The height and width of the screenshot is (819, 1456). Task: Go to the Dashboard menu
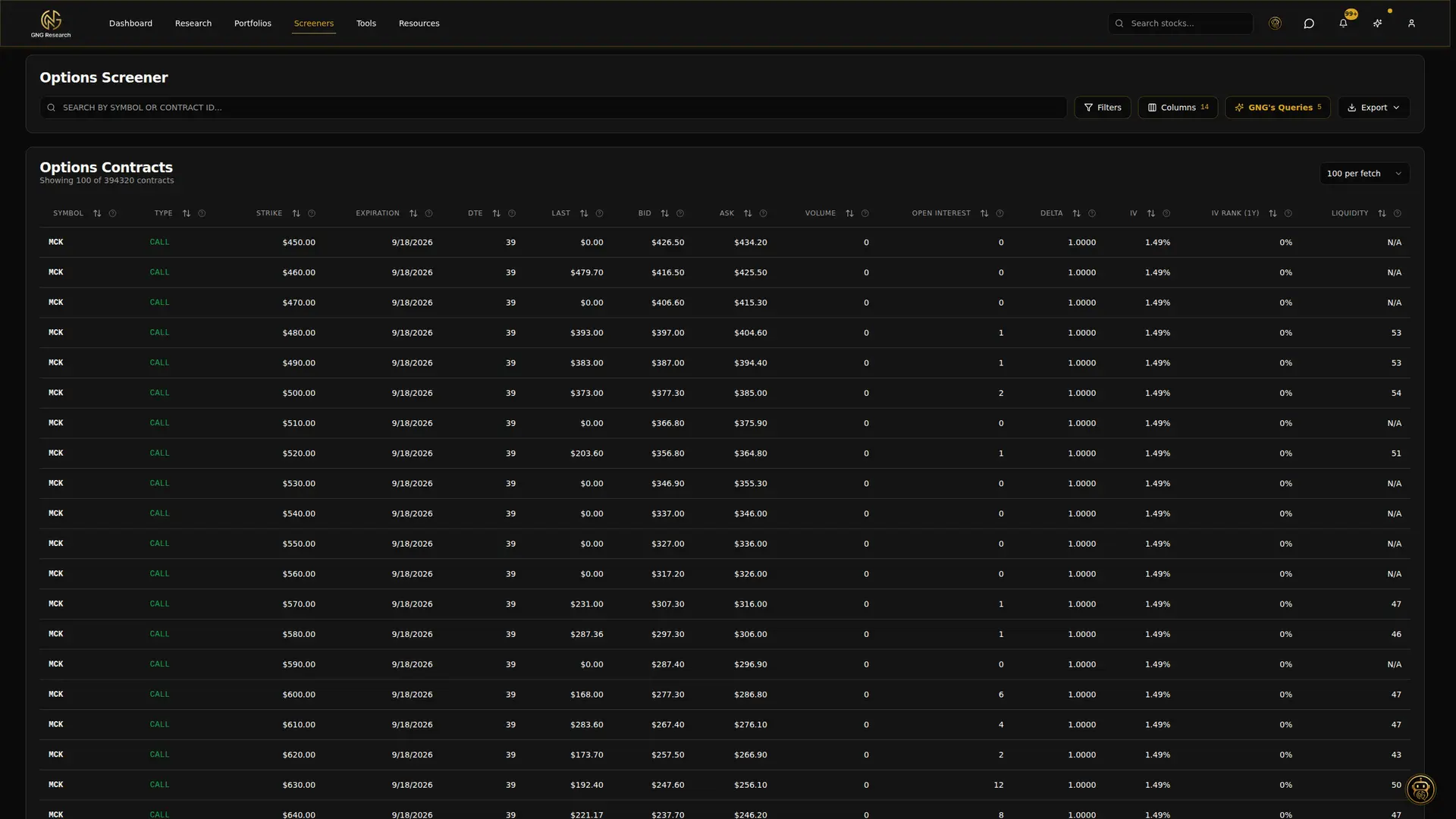pos(130,24)
